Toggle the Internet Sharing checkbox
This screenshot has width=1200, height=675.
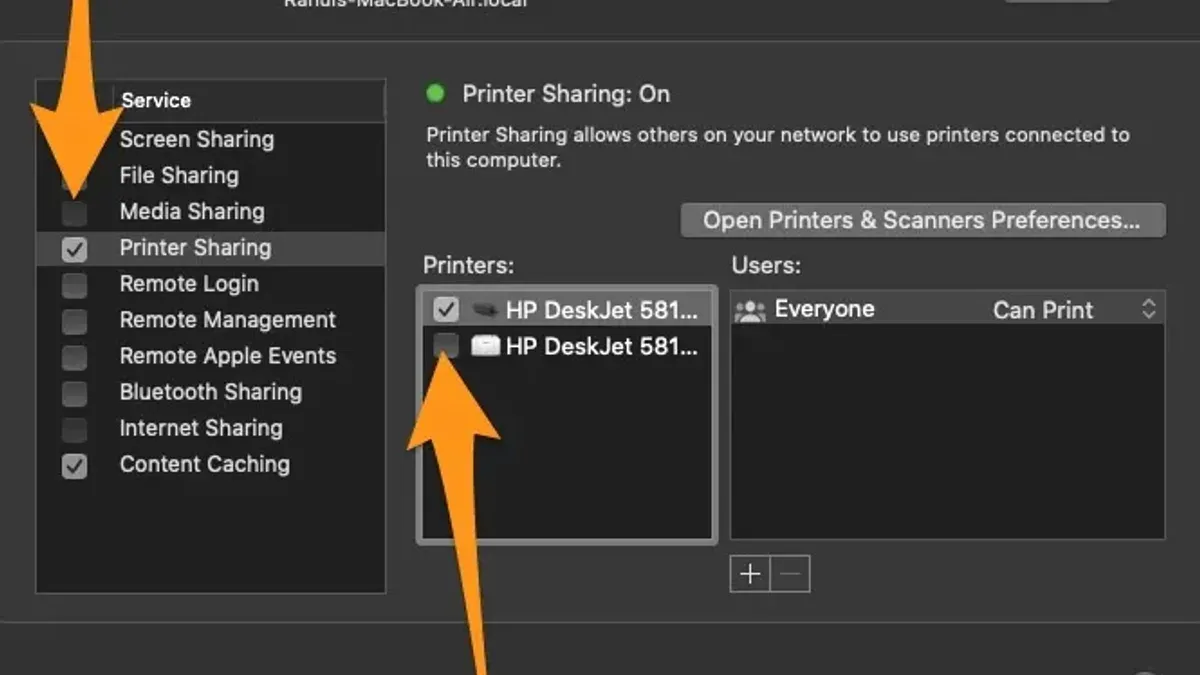coord(74,429)
